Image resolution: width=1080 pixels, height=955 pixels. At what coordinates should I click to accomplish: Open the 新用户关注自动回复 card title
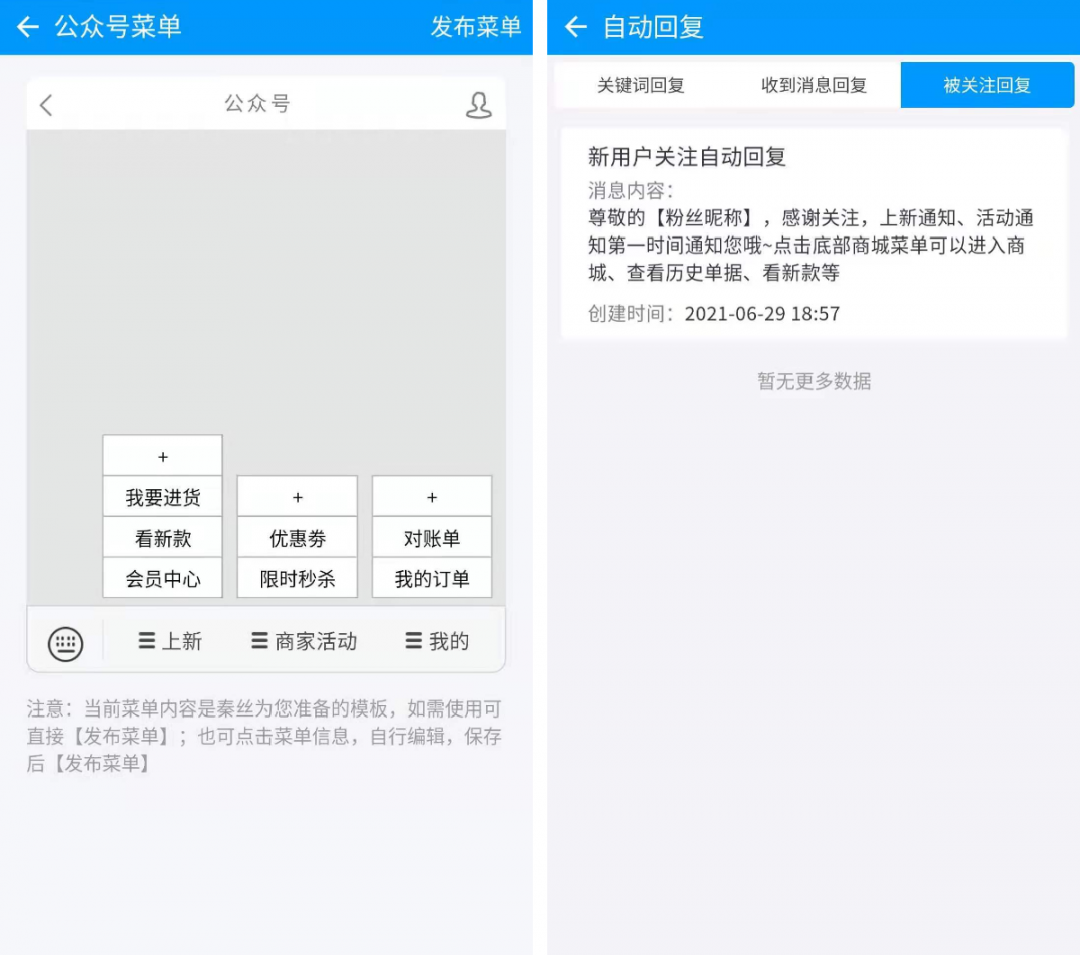687,156
